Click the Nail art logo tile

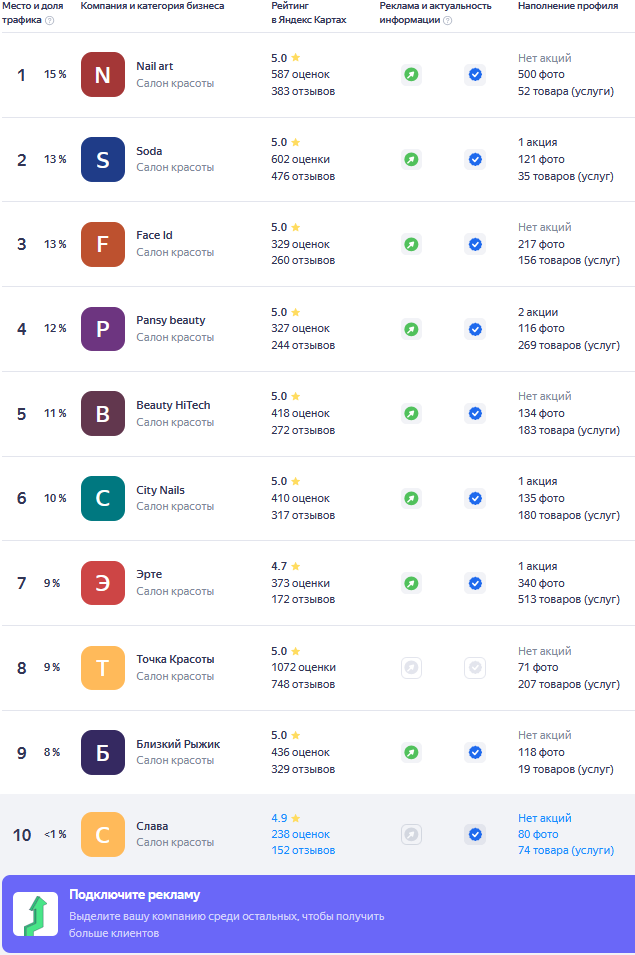pos(102,75)
